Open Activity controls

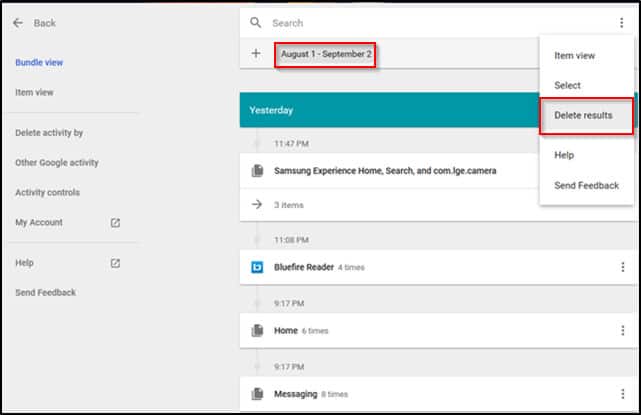pyautogui.click(x=47, y=193)
